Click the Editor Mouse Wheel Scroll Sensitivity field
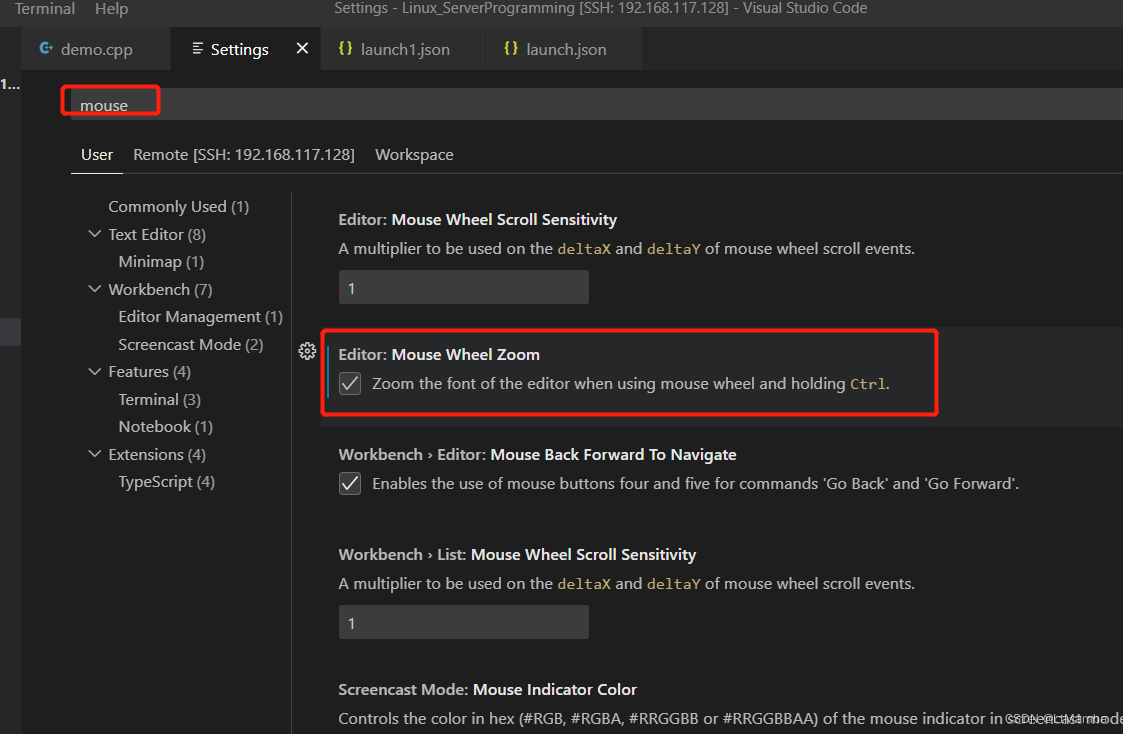The width and height of the screenshot is (1123, 734). coord(463,287)
